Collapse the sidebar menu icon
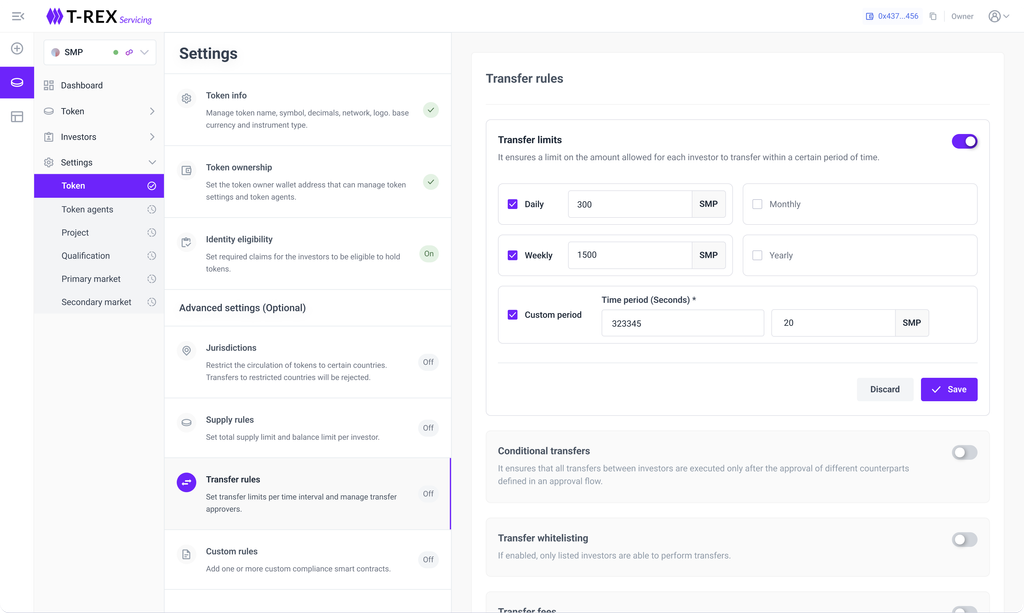Viewport: 1024px width, 613px height. coord(17,16)
